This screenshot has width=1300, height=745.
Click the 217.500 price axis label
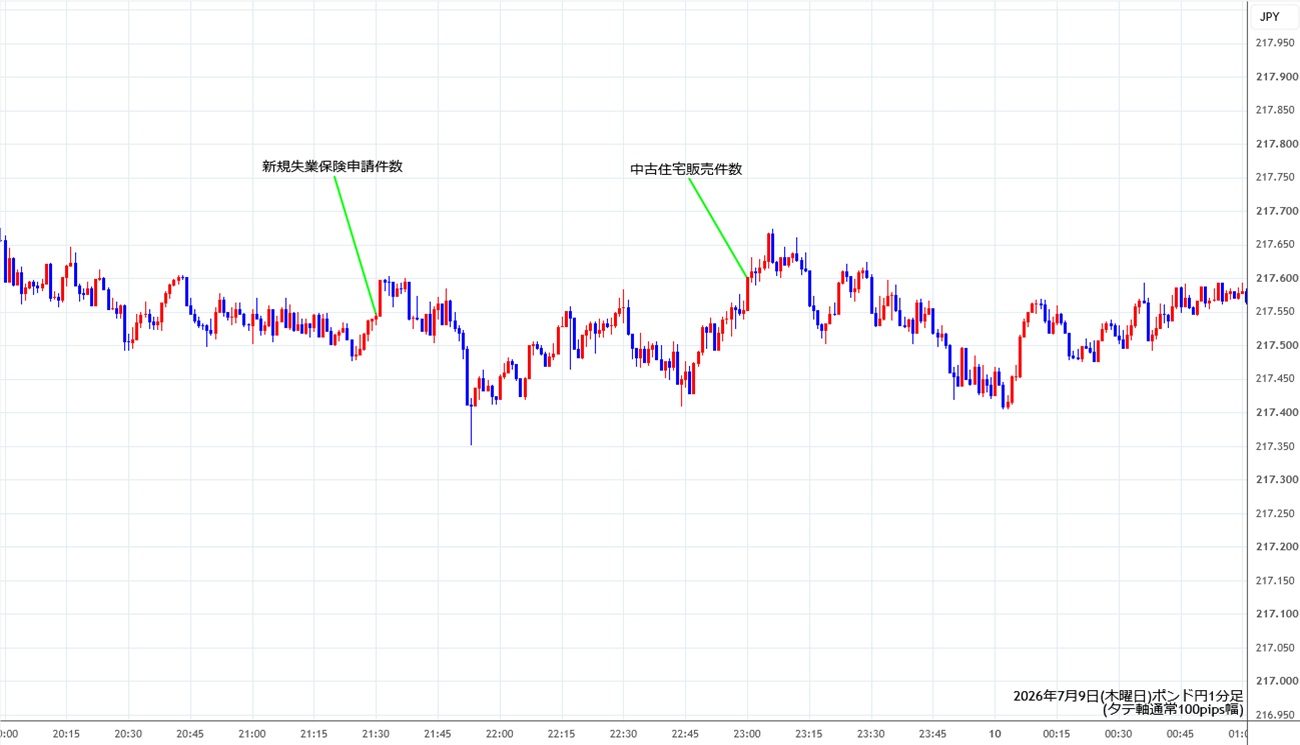coord(1275,345)
